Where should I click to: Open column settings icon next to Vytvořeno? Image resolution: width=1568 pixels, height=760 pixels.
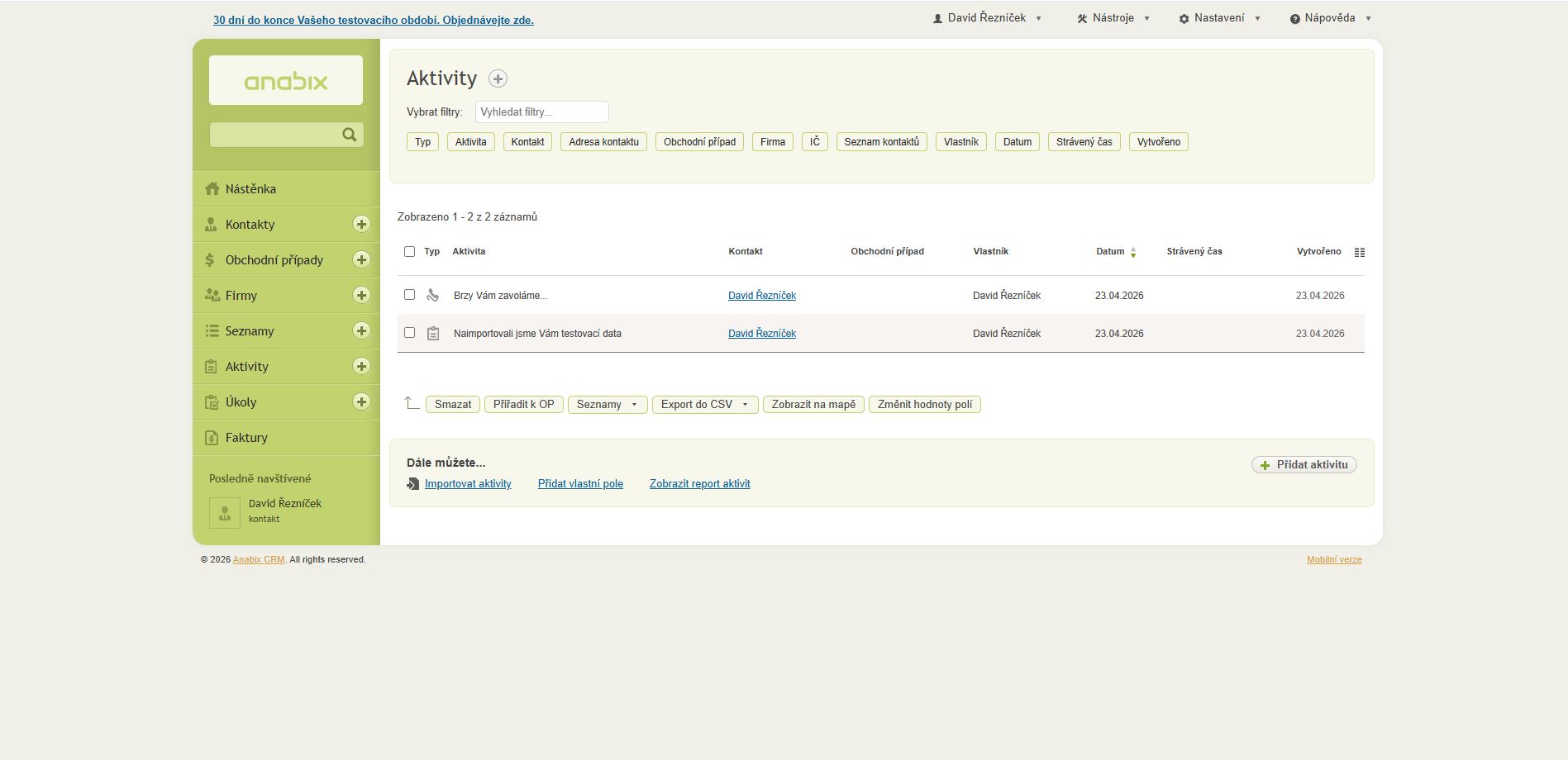tap(1360, 252)
